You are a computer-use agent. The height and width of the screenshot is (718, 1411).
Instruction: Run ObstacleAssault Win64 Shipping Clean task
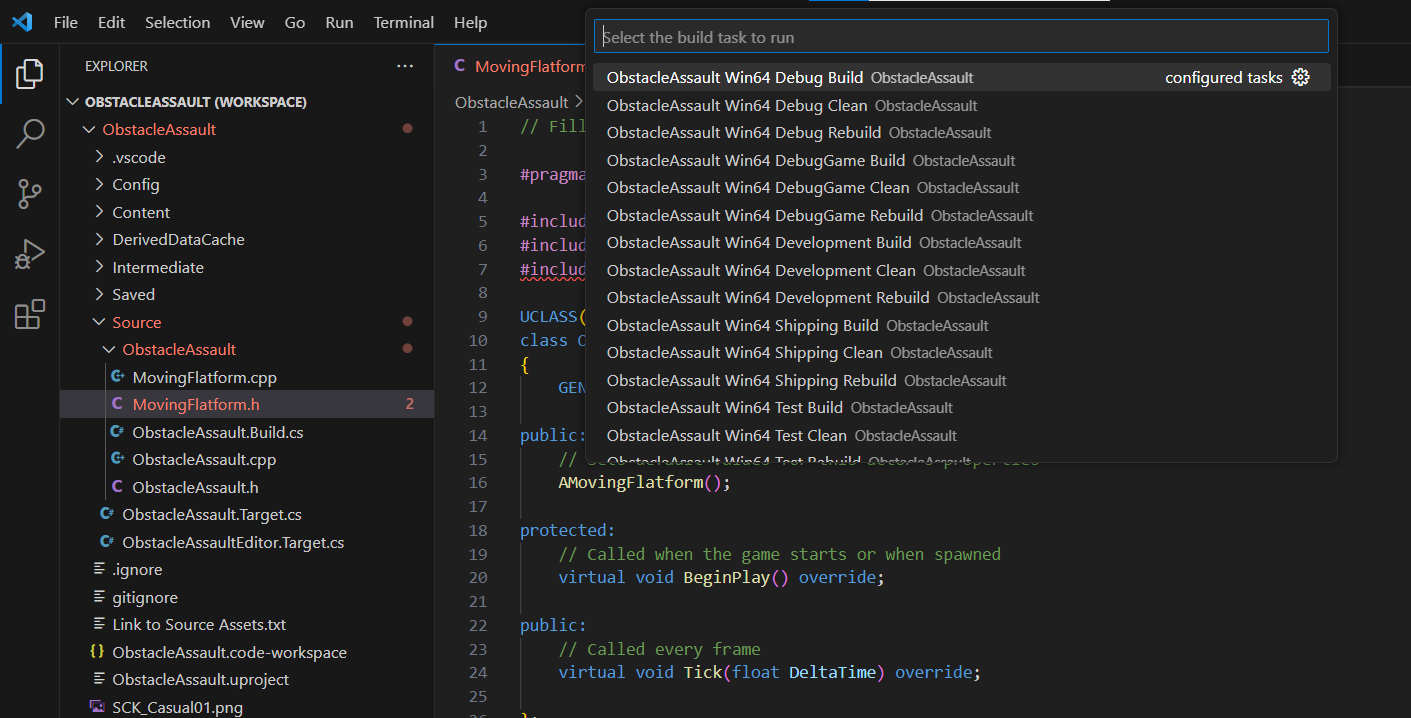pyautogui.click(x=961, y=352)
